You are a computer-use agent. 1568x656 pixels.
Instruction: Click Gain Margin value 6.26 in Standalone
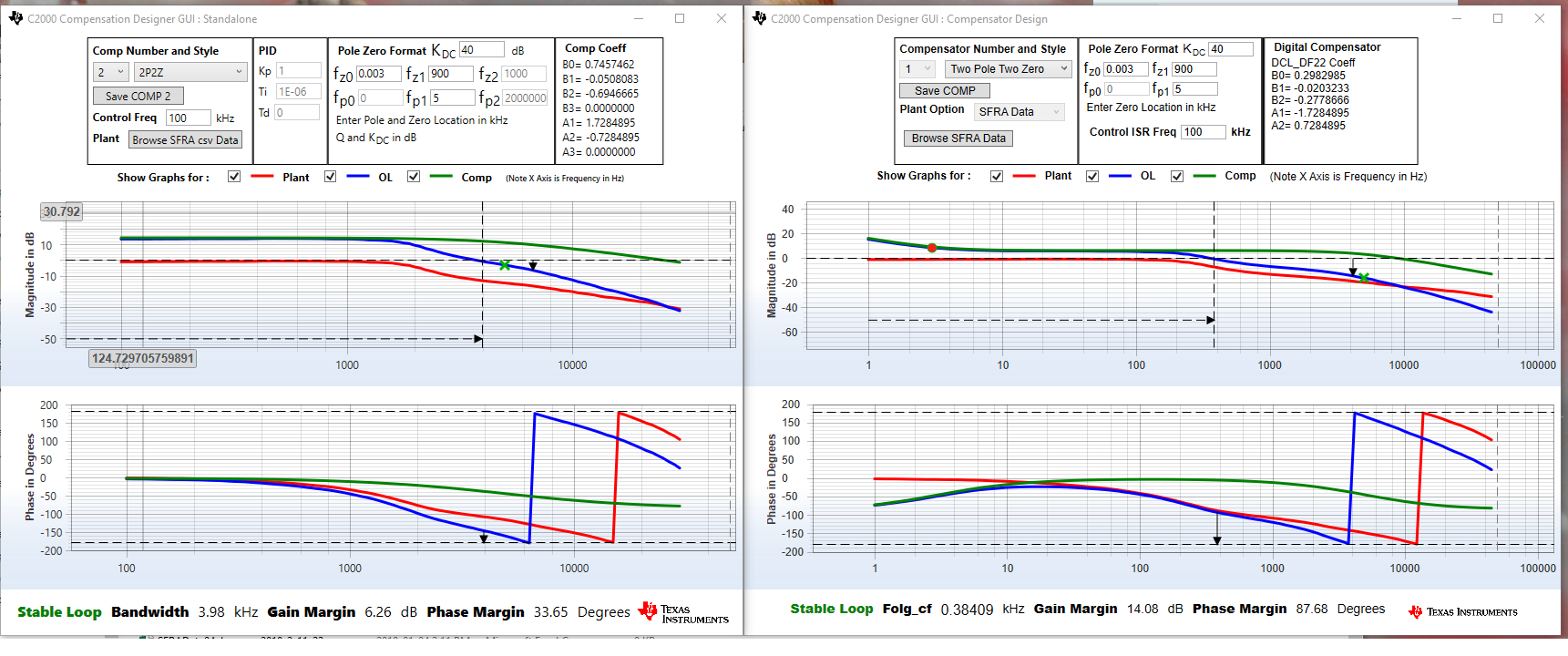(378, 612)
